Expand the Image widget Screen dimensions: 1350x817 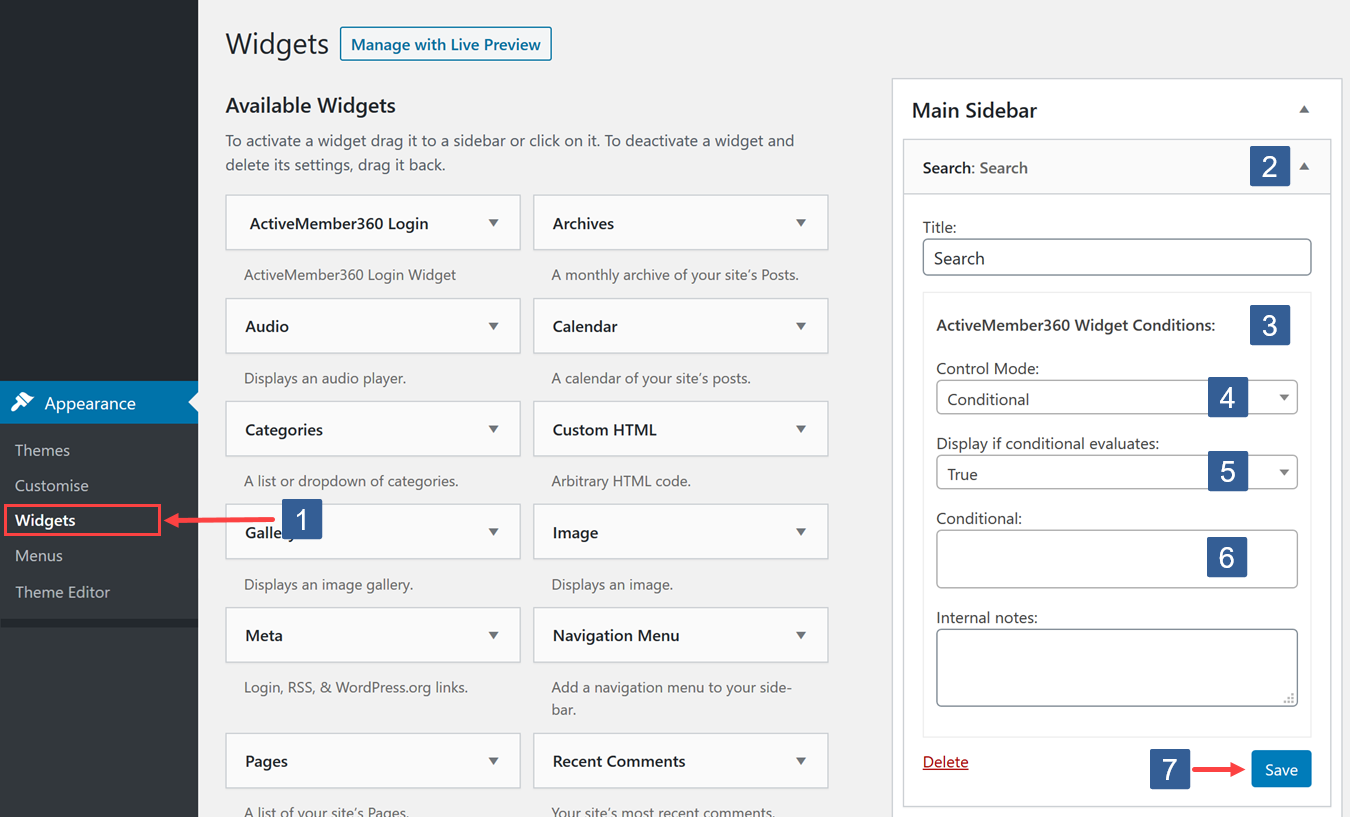(799, 531)
